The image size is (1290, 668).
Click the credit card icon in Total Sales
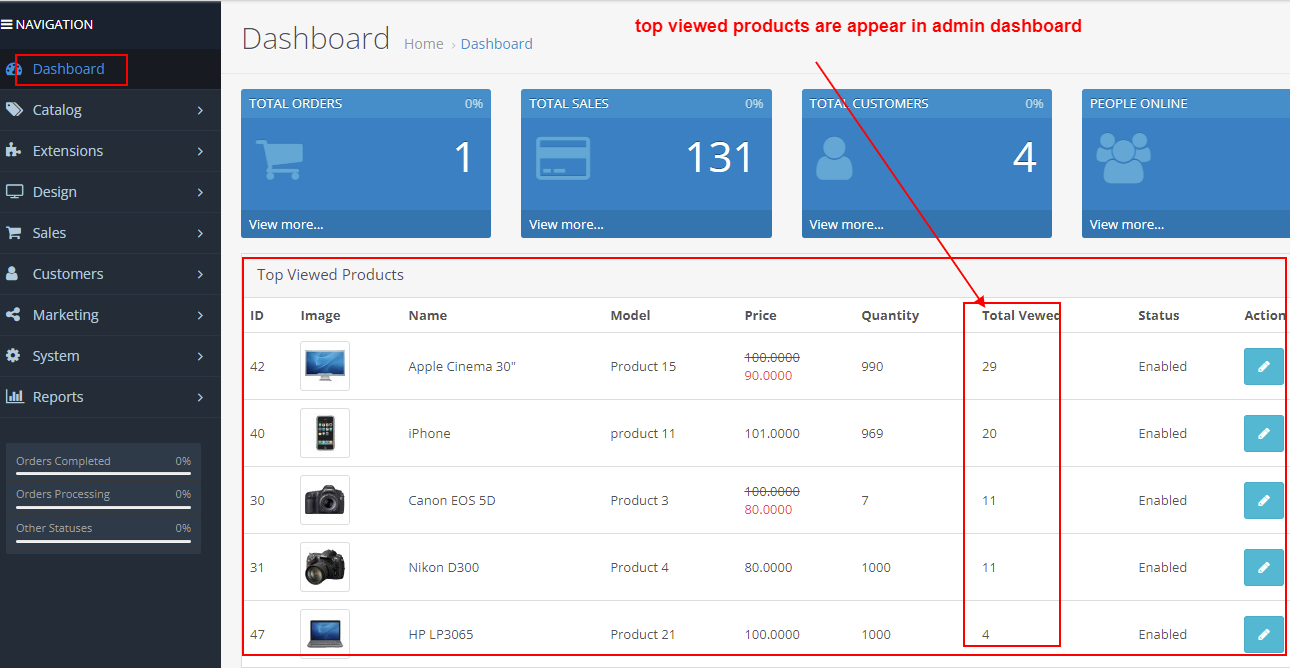coord(563,159)
